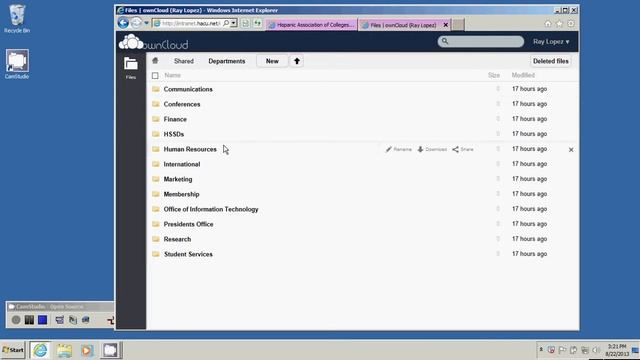Share the Human Resources folder

[463, 149]
